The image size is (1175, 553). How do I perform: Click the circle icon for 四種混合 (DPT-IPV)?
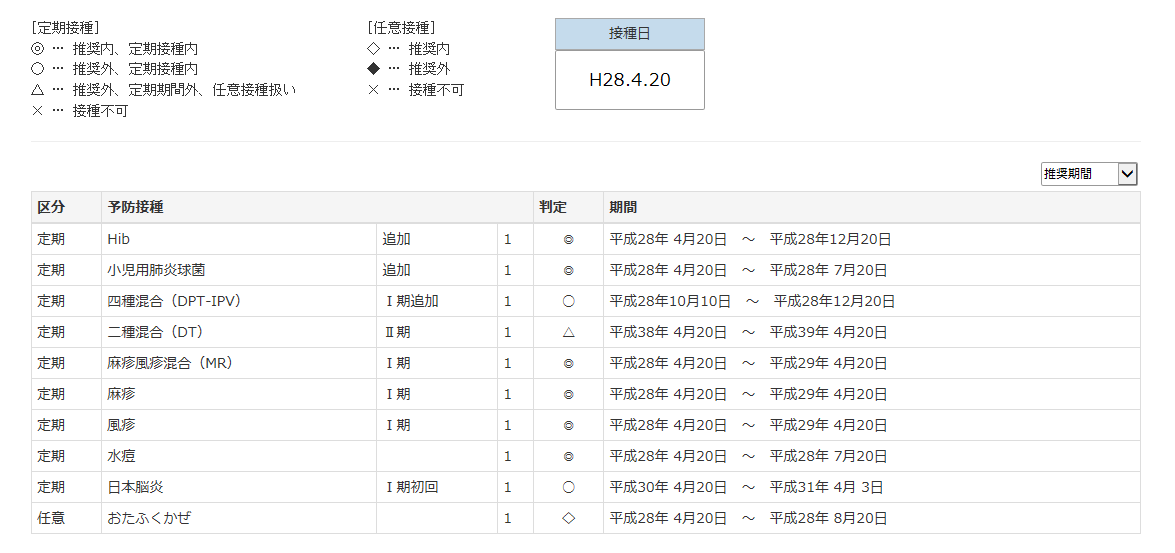(568, 301)
